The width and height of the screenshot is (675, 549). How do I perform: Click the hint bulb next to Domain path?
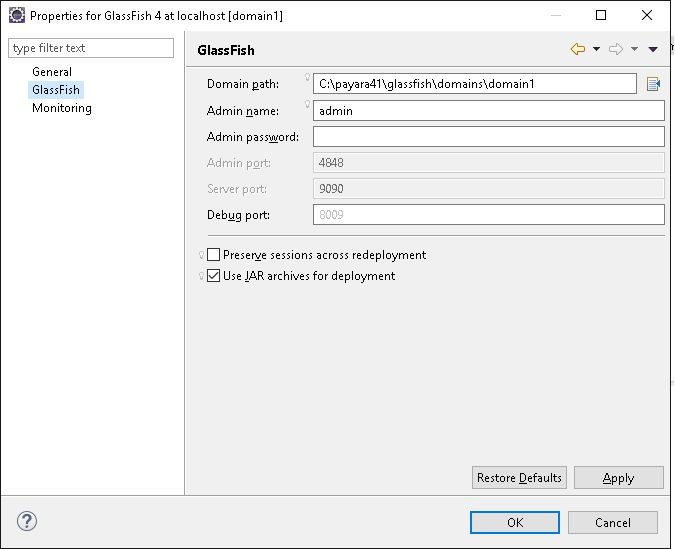pyautogui.click(x=307, y=77)
